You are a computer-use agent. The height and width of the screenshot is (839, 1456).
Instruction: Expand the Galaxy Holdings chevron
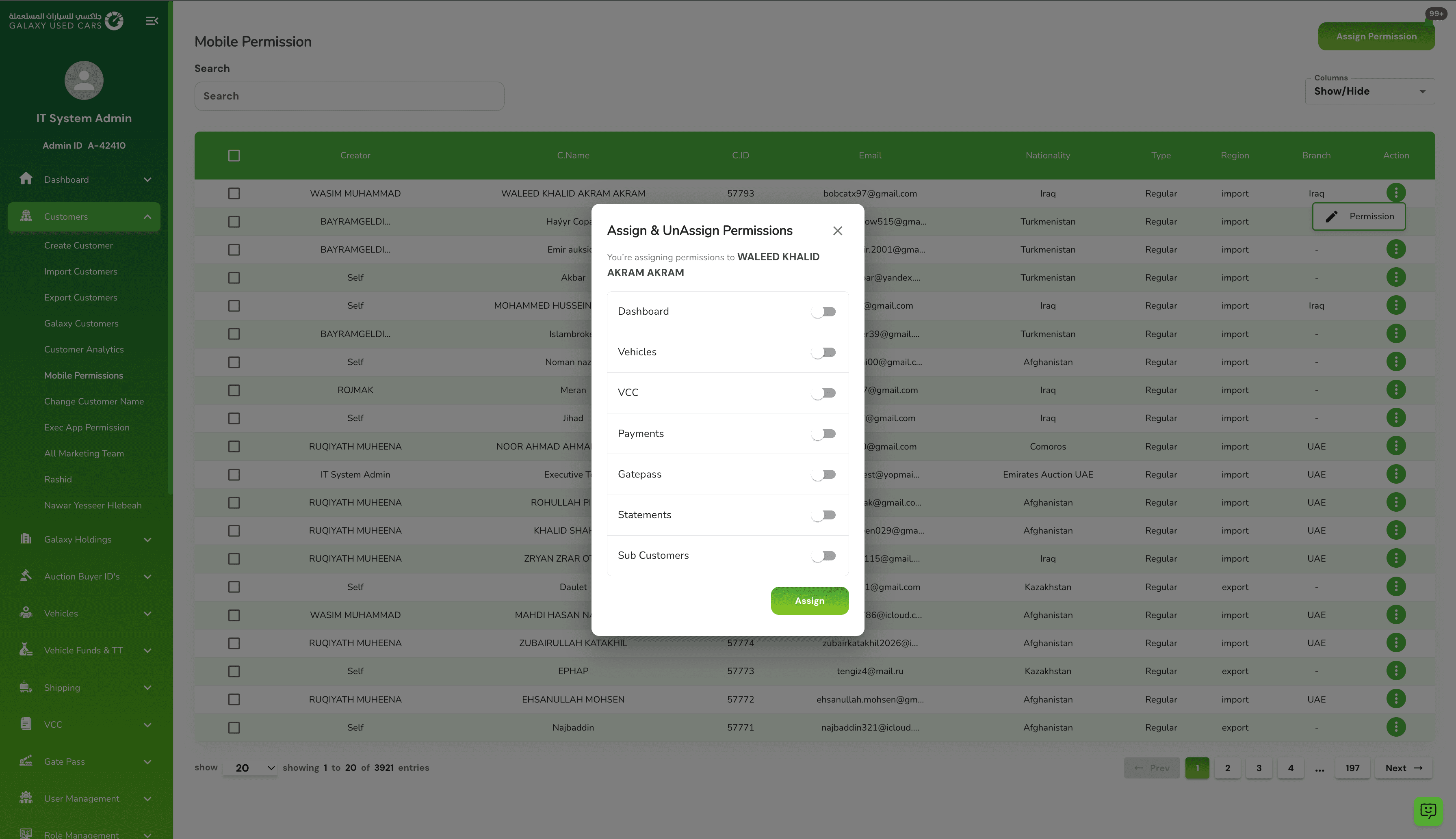pos(147,540)
